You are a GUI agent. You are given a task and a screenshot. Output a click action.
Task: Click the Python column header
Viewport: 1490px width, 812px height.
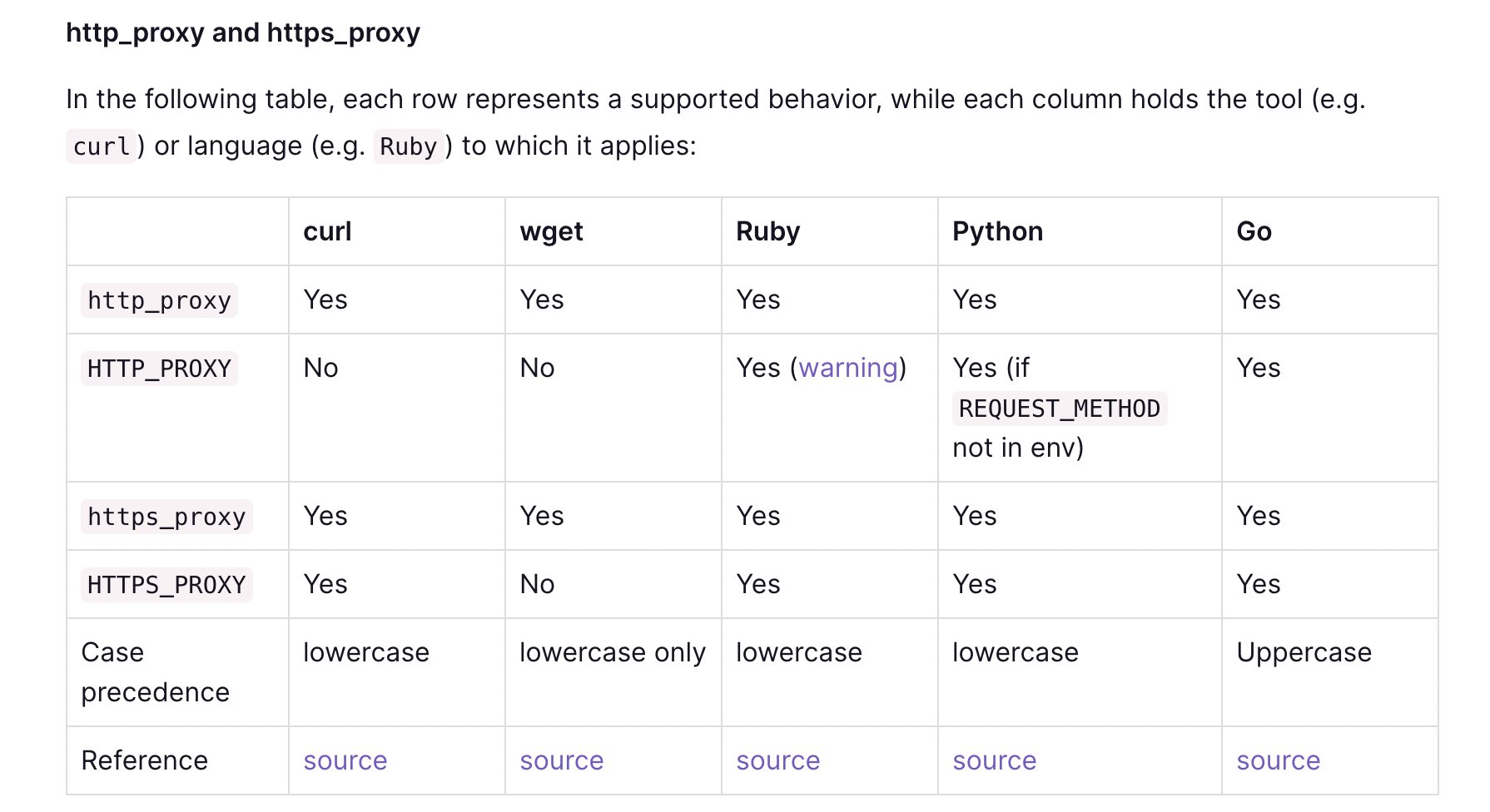click(x=997, y=231)
